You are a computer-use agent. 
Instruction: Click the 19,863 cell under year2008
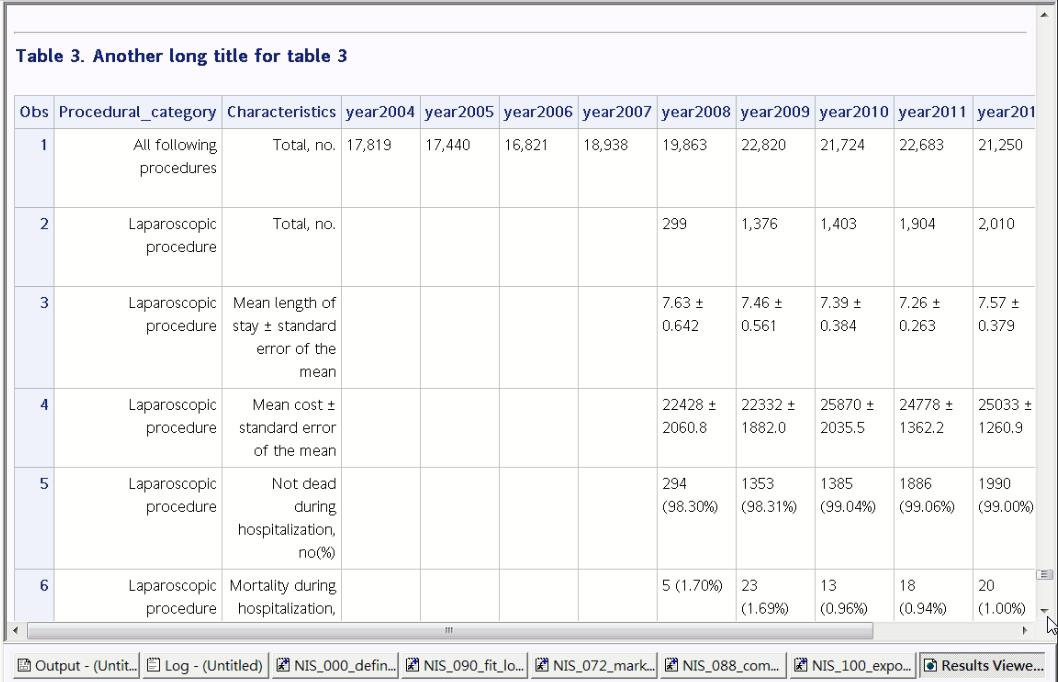(x=696, y=167)
